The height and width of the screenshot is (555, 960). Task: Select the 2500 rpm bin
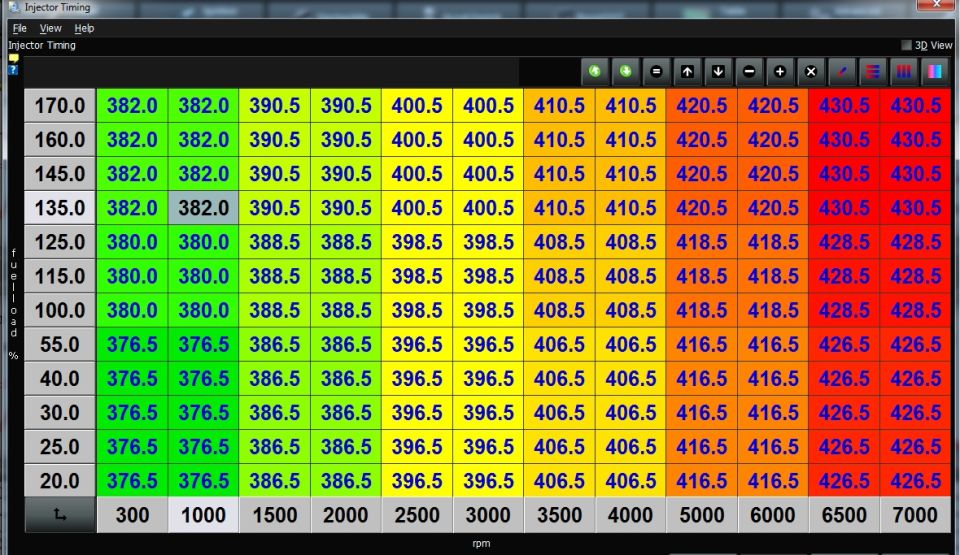[417, 515]
